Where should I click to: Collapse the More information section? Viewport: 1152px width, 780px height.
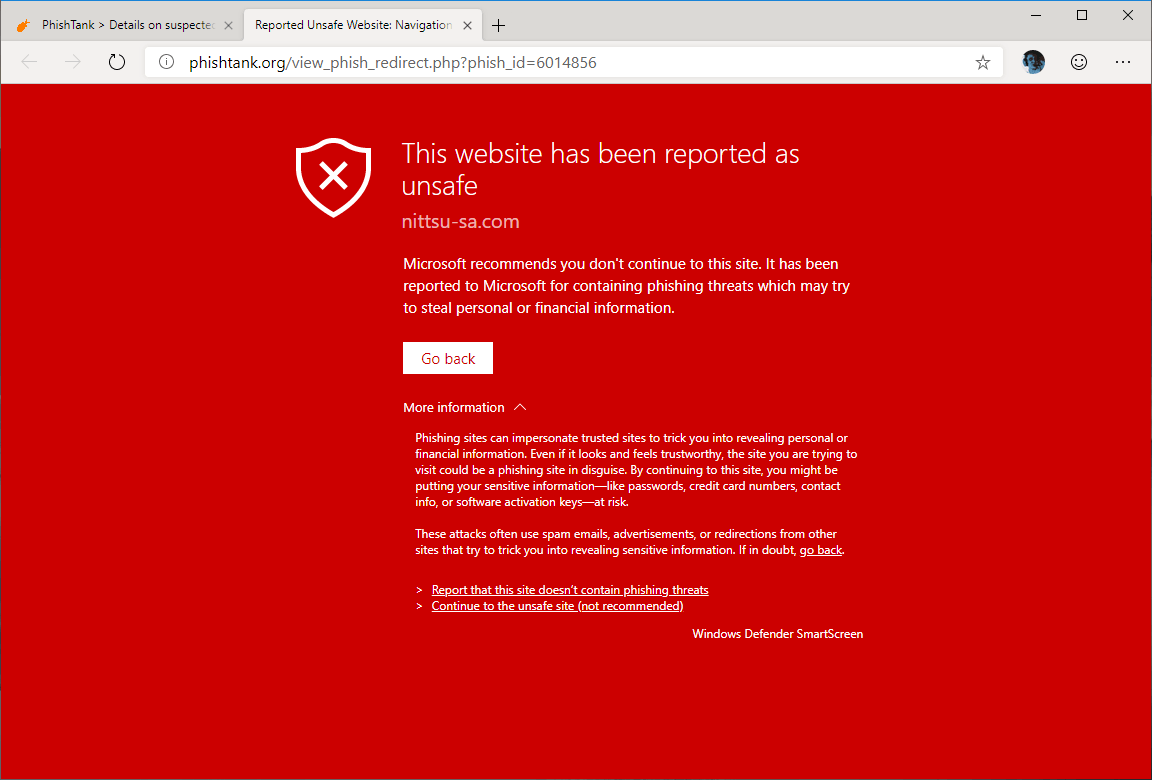(x=464, y=408)
